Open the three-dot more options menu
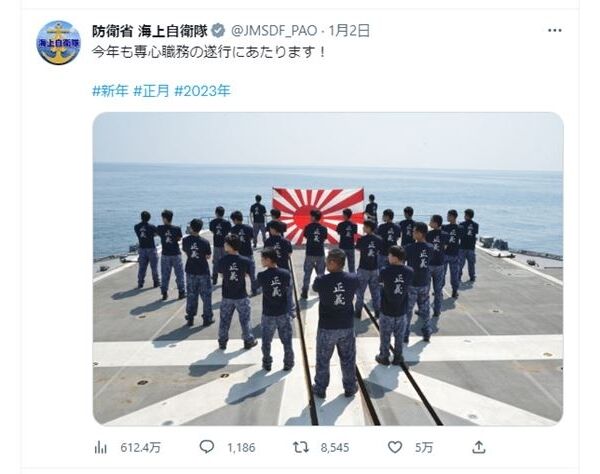The image size is (600, 474). click(554, 30)
